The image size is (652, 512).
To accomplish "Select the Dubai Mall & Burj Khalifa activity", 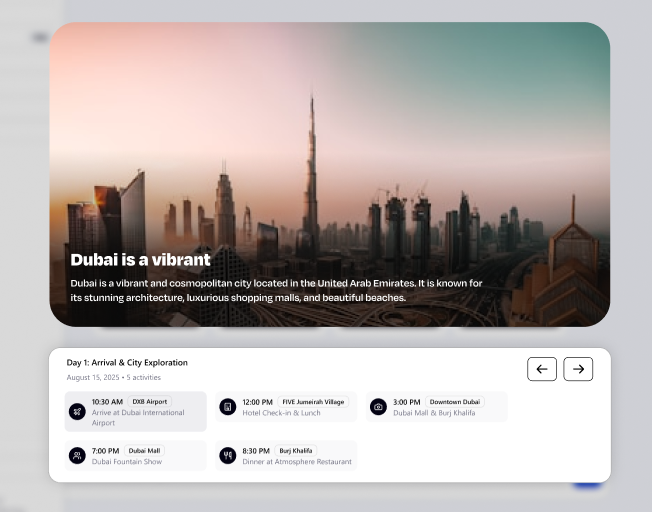I will tap(437, 407).
